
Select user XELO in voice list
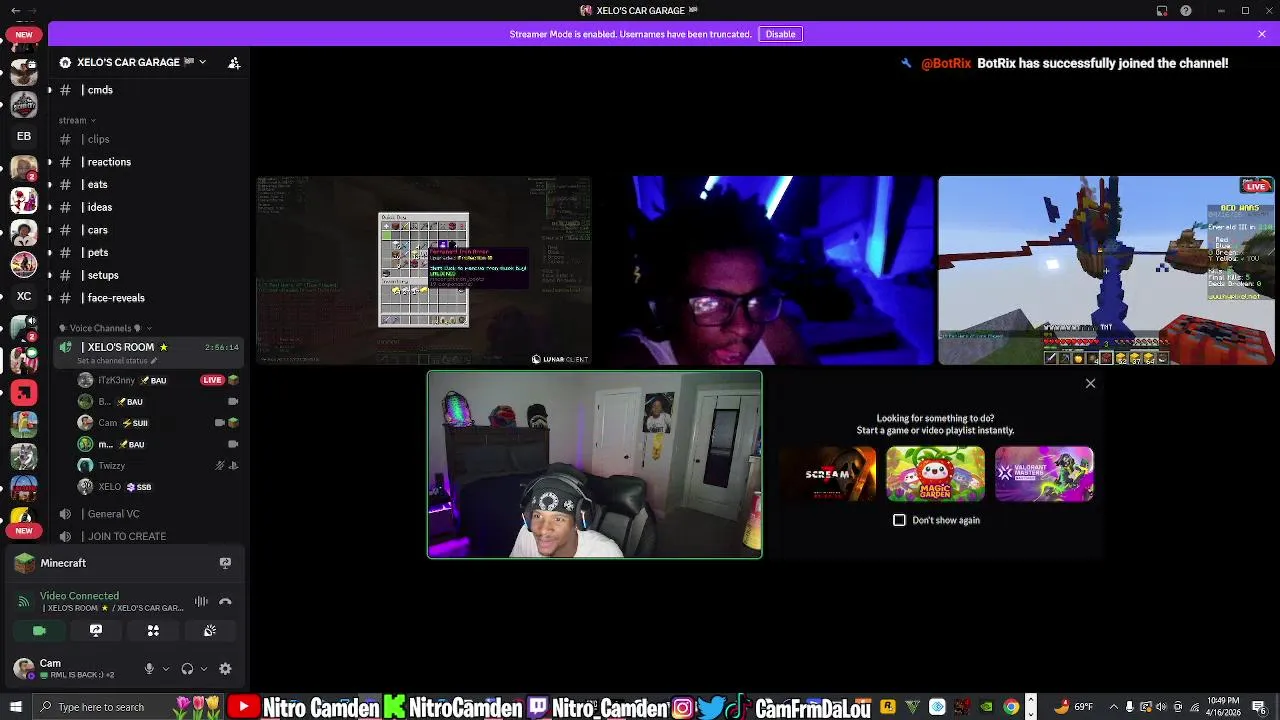pyautogui.click(x=158, y=487)
